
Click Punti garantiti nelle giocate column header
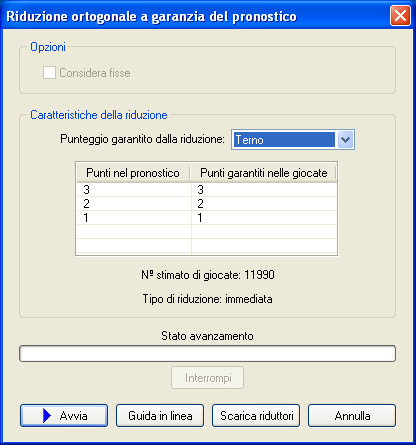[263, 173]
